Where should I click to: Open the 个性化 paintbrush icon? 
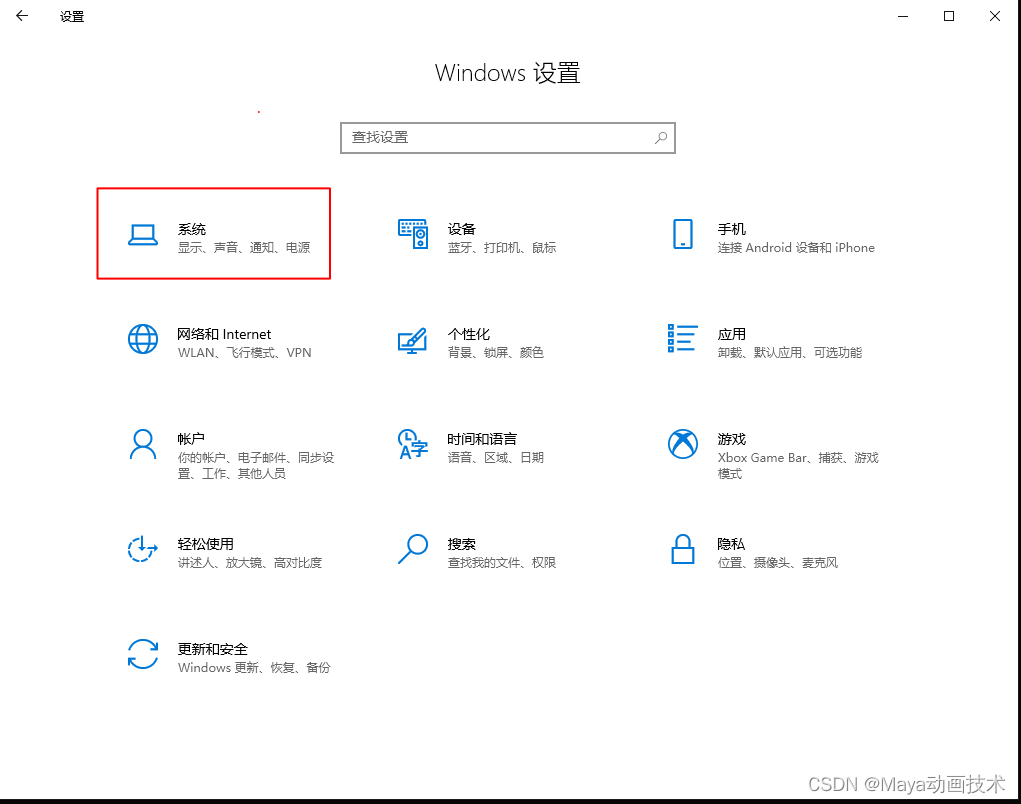coord(413,340)
